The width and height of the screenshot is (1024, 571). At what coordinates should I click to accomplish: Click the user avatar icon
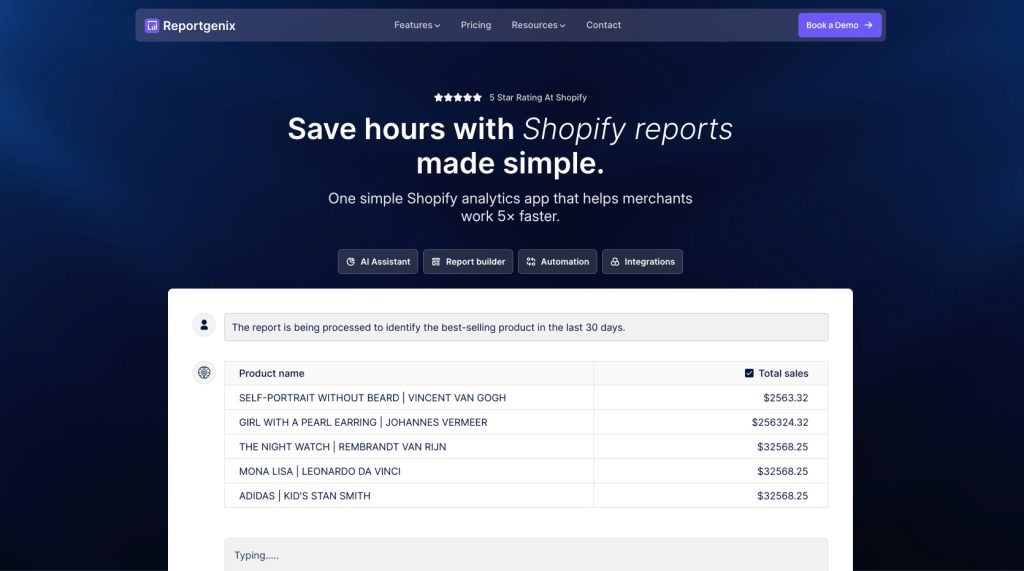tap(204, 325)
